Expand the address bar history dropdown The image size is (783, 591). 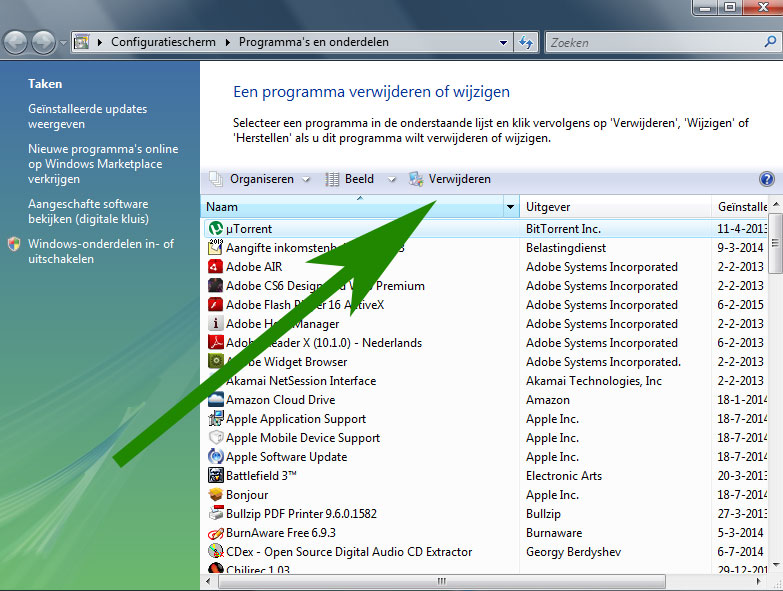(503, 42)
